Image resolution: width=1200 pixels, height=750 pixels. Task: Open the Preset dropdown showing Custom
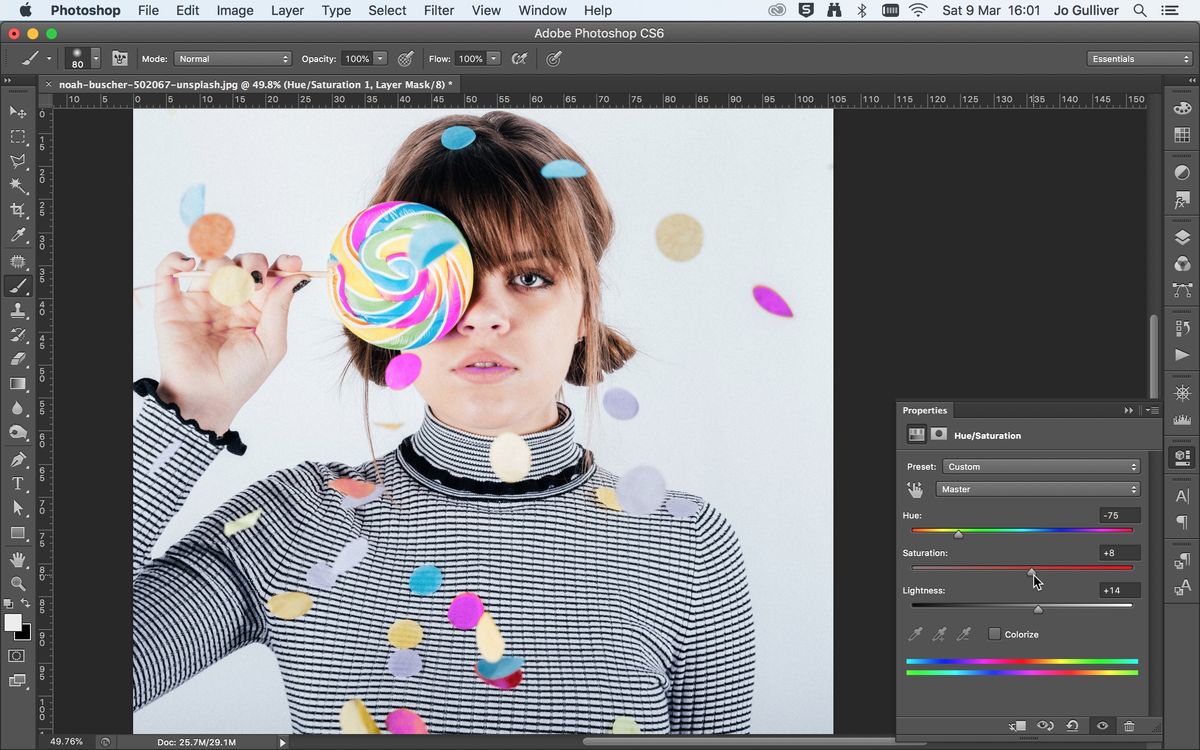pyautogui.click(x=1040, y=466)
